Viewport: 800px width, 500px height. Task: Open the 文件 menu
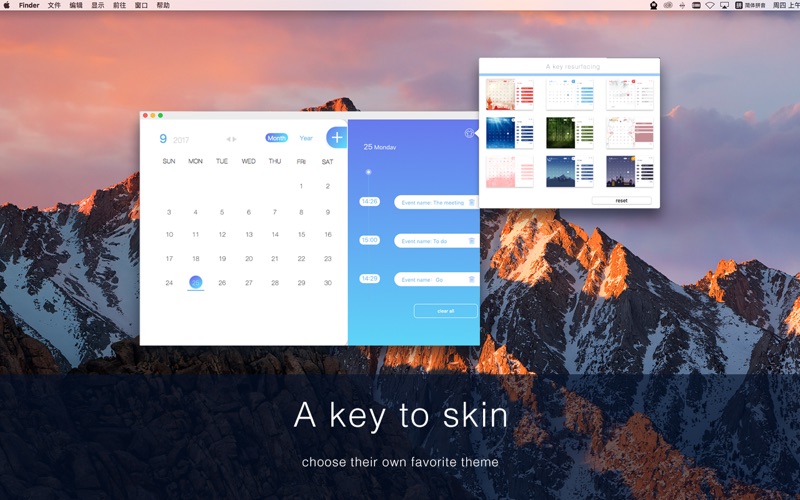click(x=54, y=5)
